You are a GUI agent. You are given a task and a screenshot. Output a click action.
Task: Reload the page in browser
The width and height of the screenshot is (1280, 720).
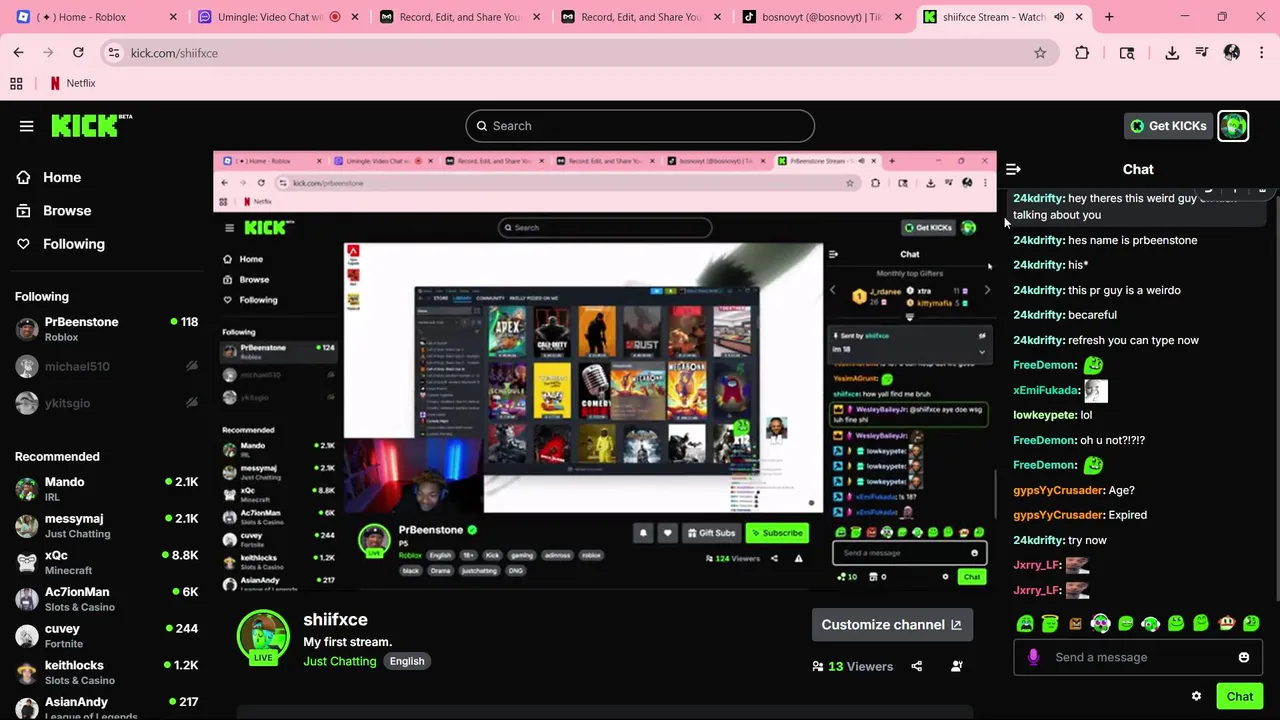[78, 53]
